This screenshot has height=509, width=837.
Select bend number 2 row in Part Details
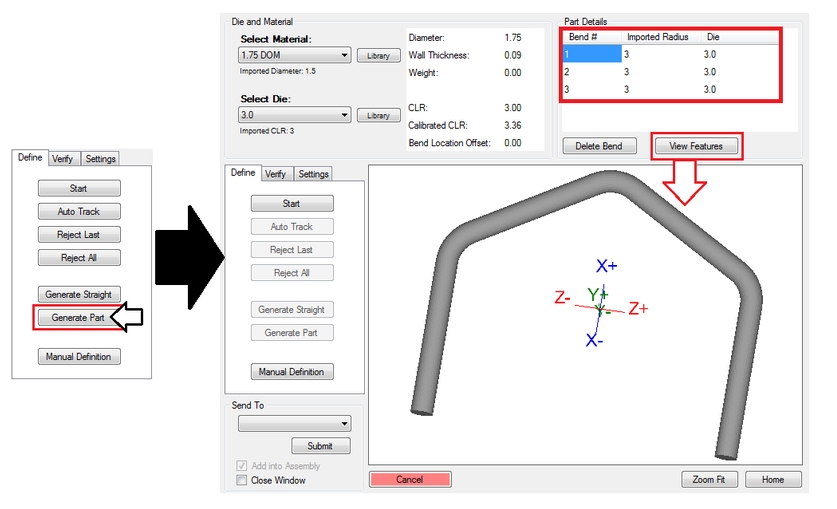tap(670, 71)
